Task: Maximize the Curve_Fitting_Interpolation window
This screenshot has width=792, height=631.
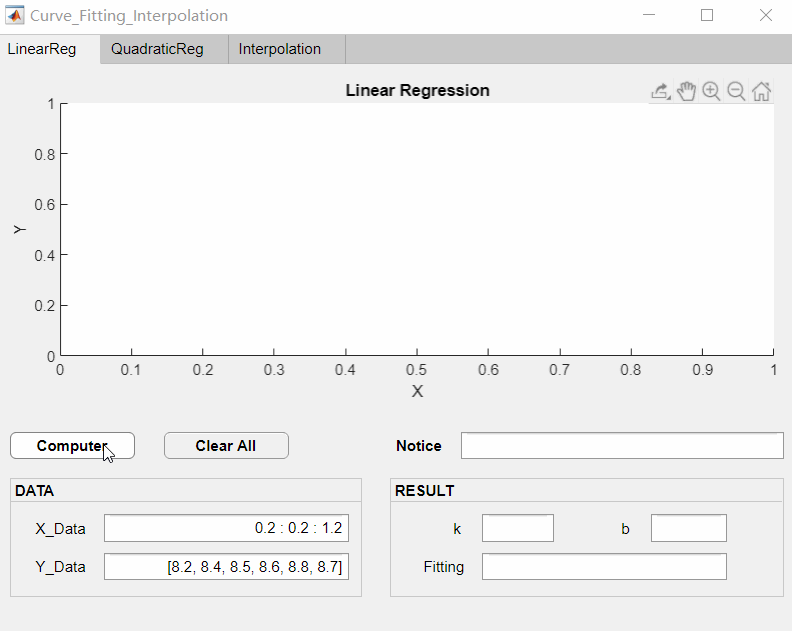Action: (x=707, y=15)
